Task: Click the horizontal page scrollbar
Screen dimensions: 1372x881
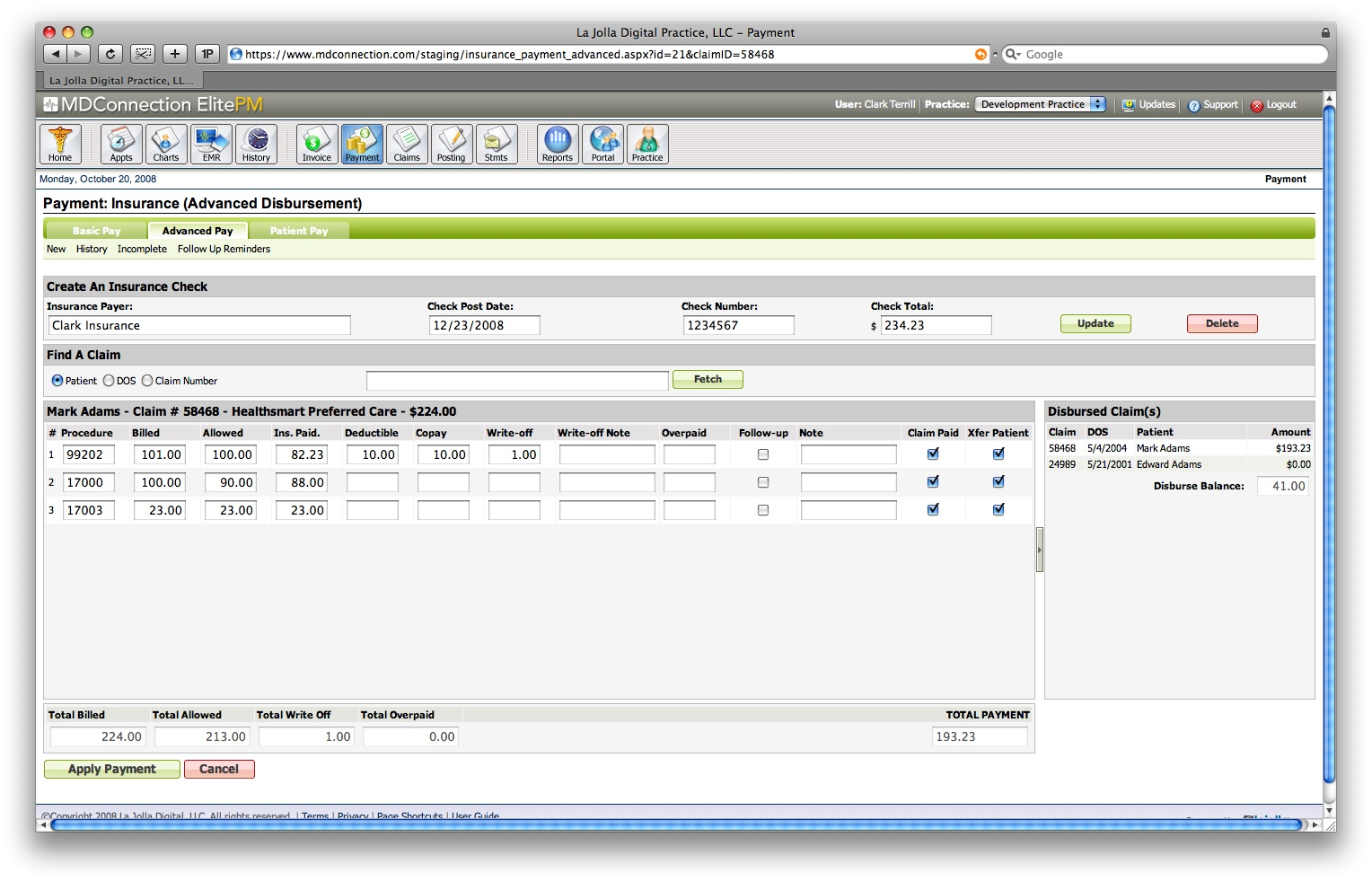Action: [677, 824]
